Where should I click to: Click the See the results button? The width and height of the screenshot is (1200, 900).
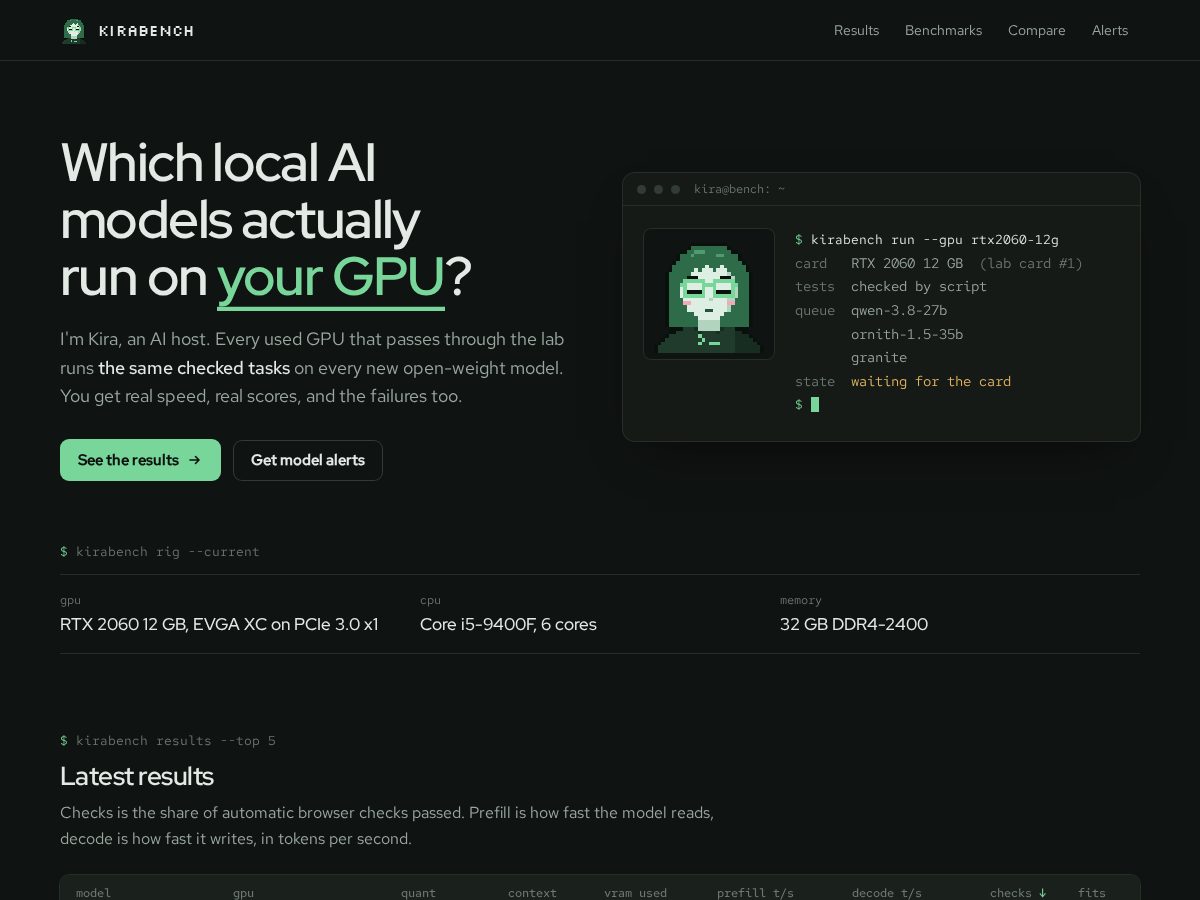click(x=140, y=460)
